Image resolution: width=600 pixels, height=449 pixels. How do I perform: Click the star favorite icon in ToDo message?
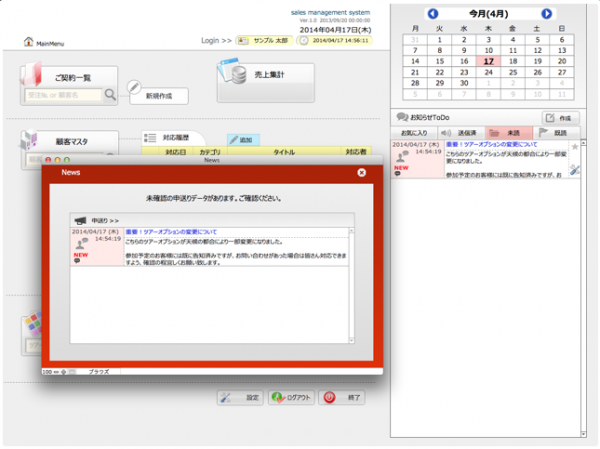pos(574,147)
